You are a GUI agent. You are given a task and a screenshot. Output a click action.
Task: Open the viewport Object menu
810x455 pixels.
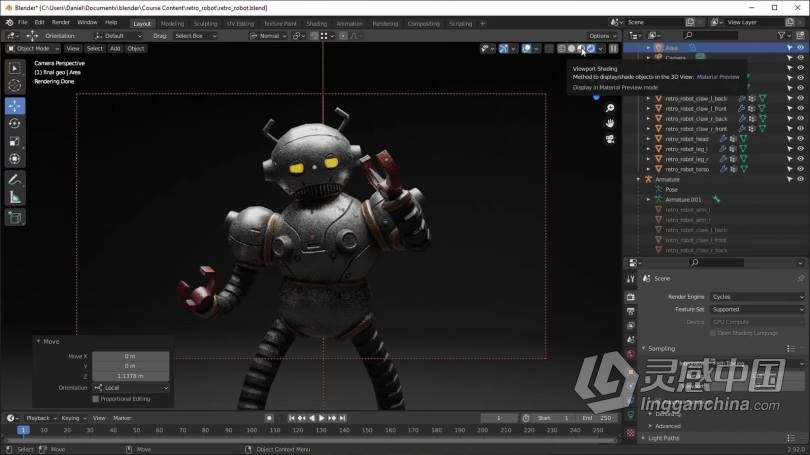[136, 49]
